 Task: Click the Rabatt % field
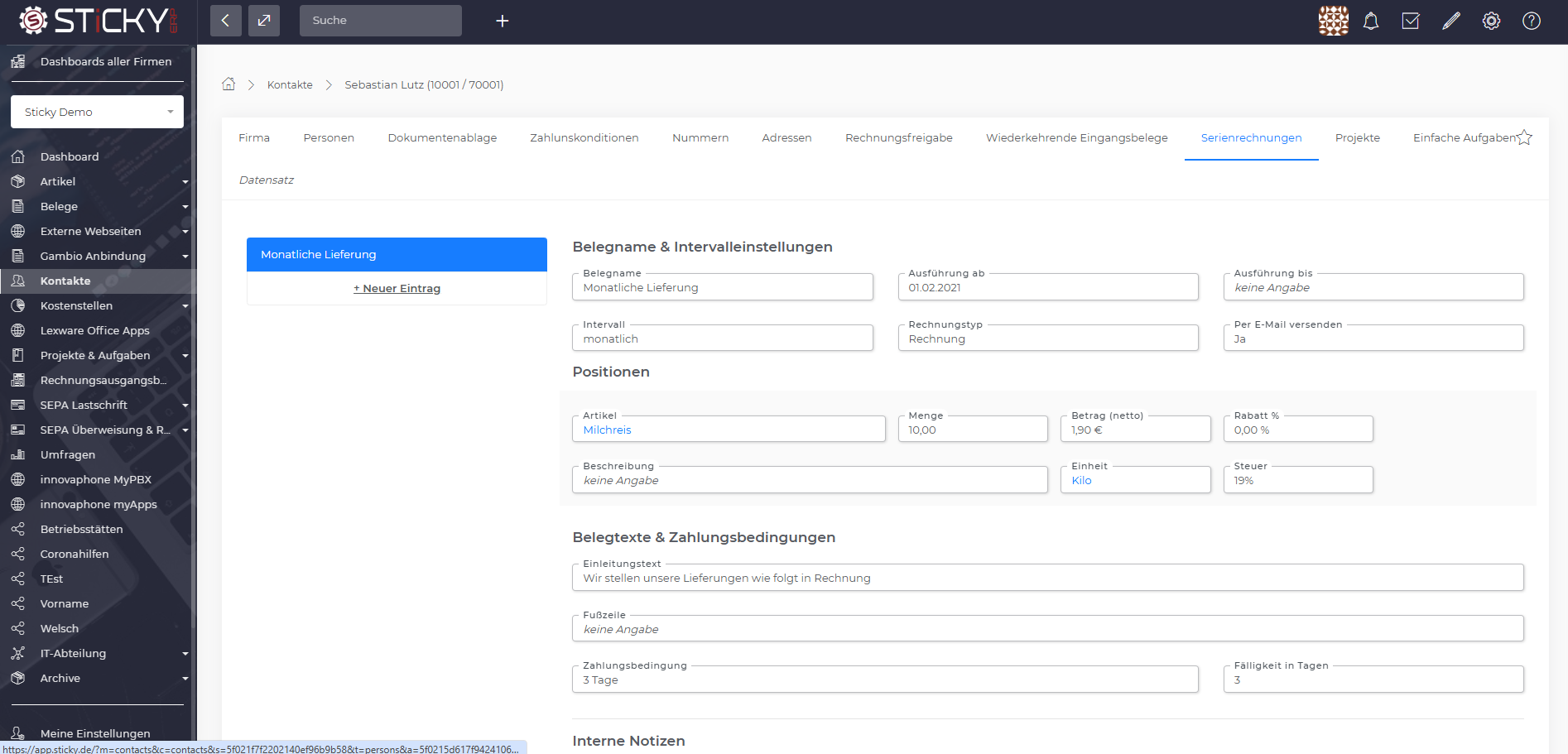[x=1298, y=429]
